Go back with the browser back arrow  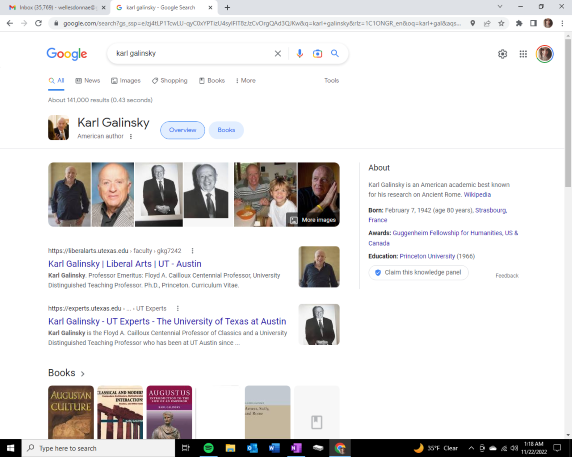(10, 23)
